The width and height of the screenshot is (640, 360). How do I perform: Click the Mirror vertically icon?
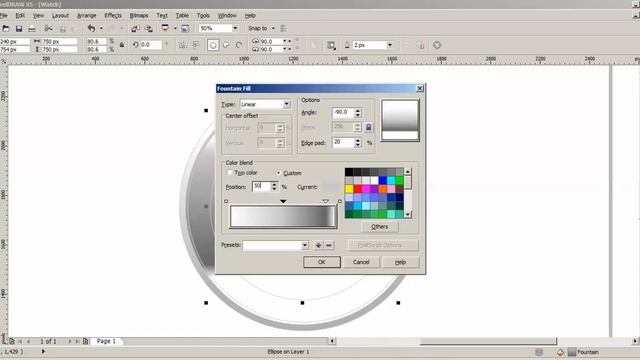click(x=196, y=45)
